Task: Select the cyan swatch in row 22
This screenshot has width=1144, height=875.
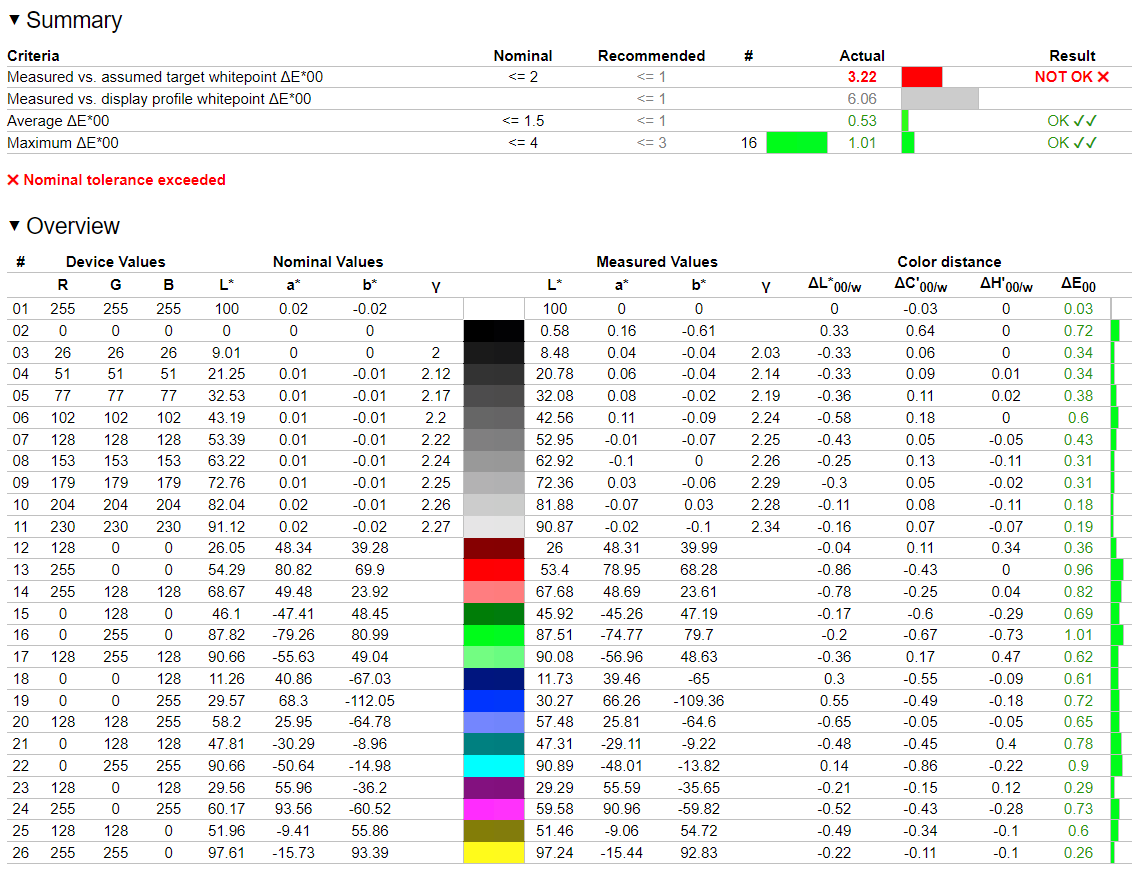Action: click(x=494, y=766)
